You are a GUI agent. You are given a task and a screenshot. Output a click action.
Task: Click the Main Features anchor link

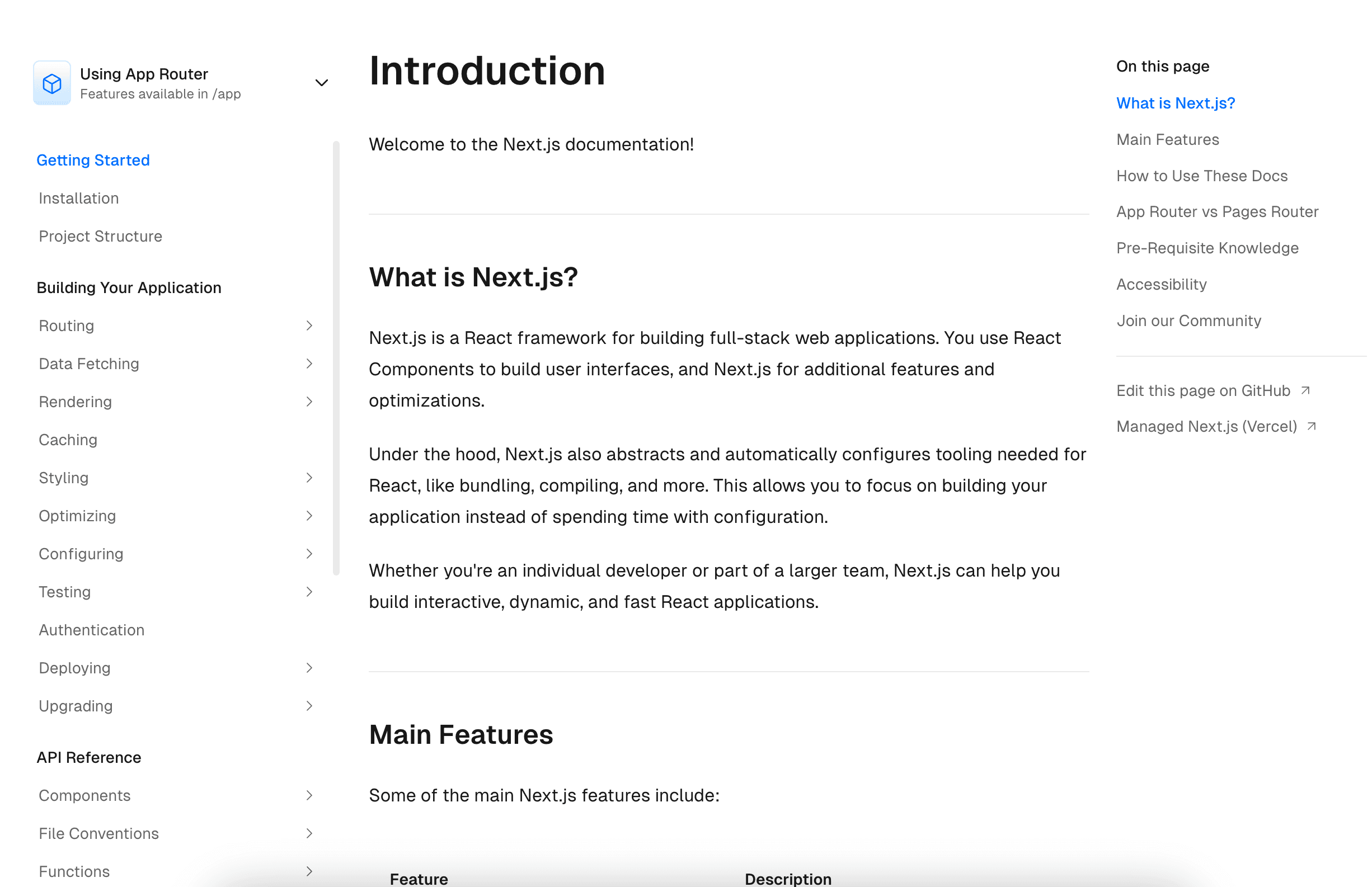pos(1167,139)
